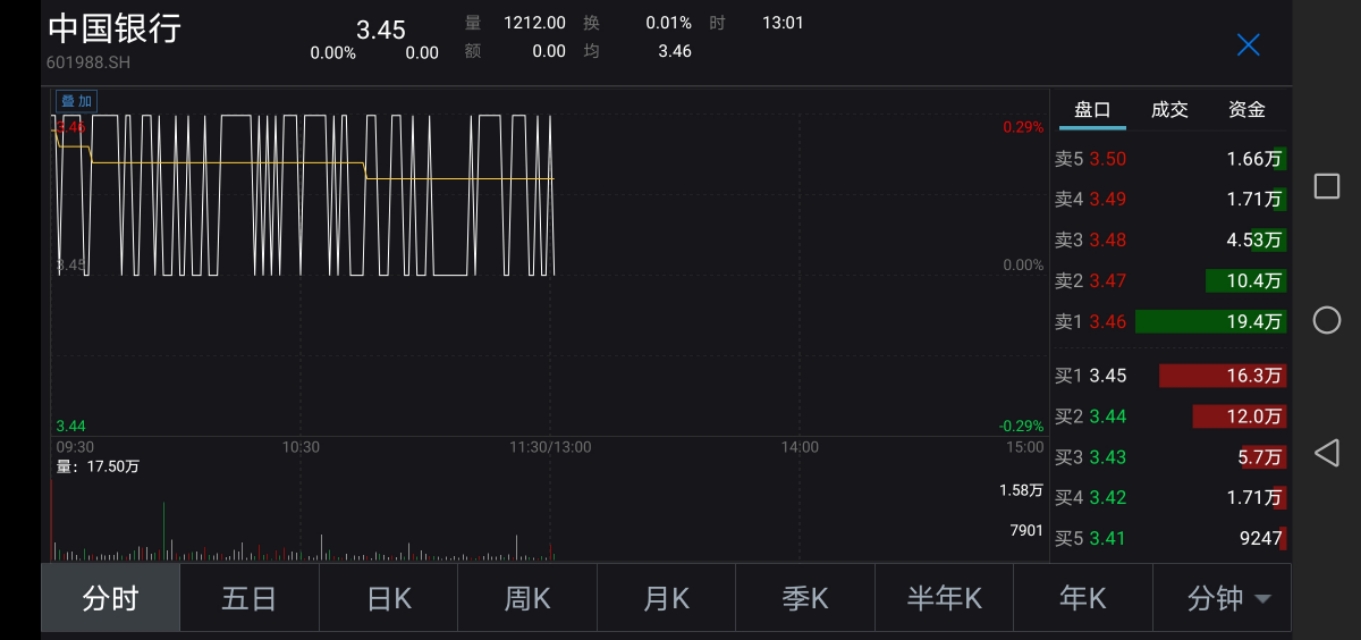1361x640 pixels.
Task: Switch to the 成交 transactions tab
Action: (1168, 110)
